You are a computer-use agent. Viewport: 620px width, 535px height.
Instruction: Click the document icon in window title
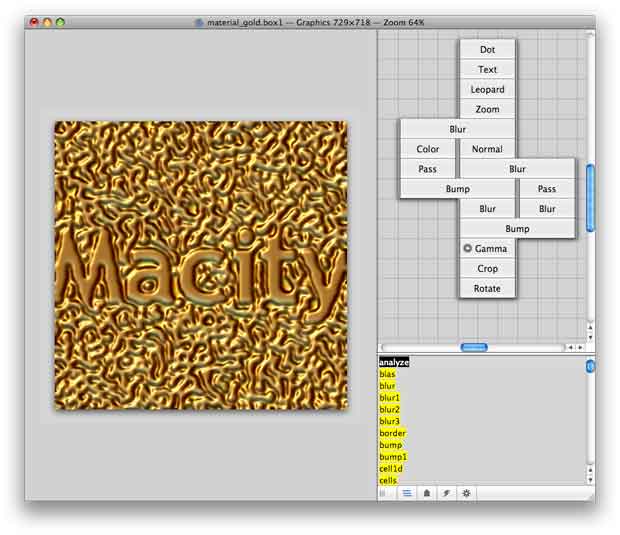tap(200, 23)
